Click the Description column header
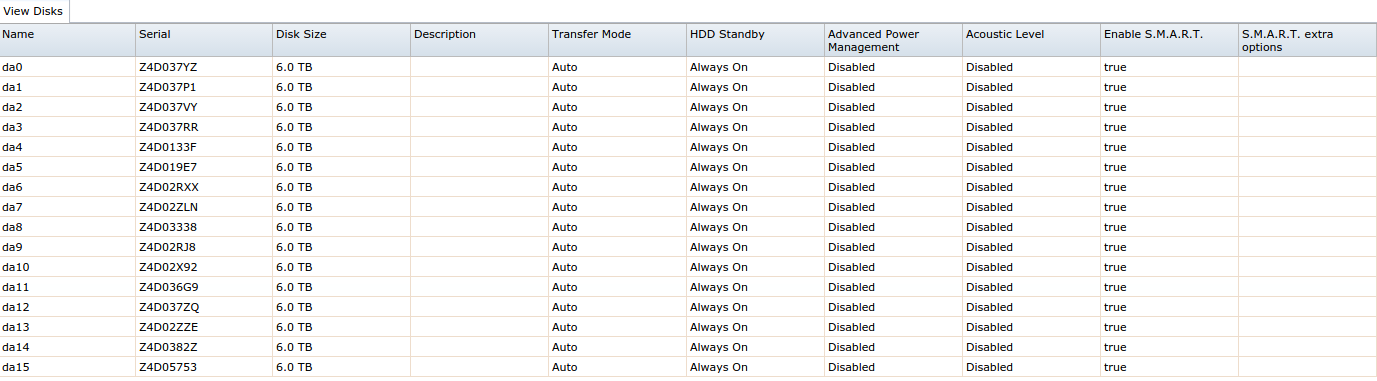Screen dimensions: 1377x381 click(480, 40)
